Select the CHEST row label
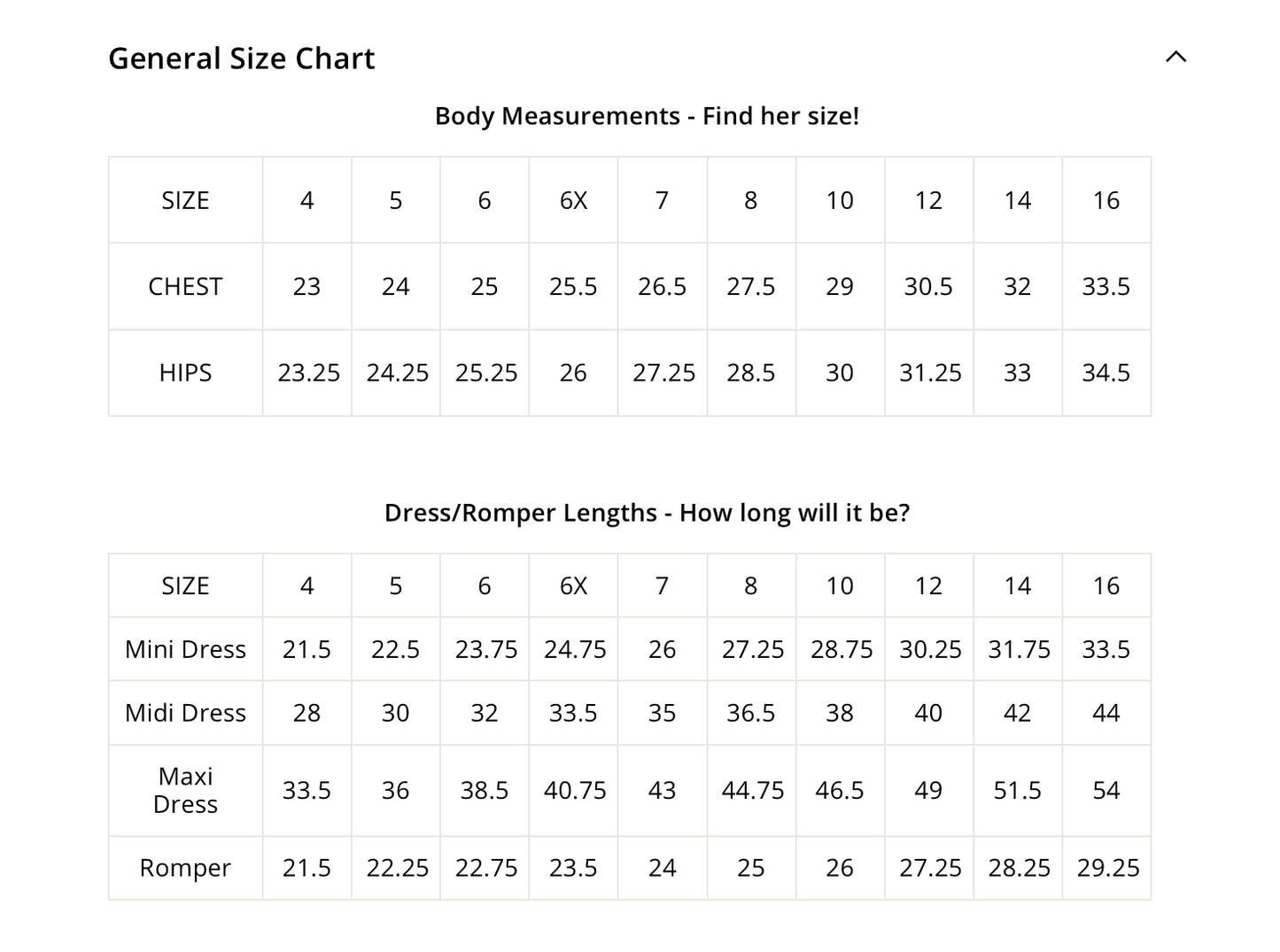 [185, 287]
